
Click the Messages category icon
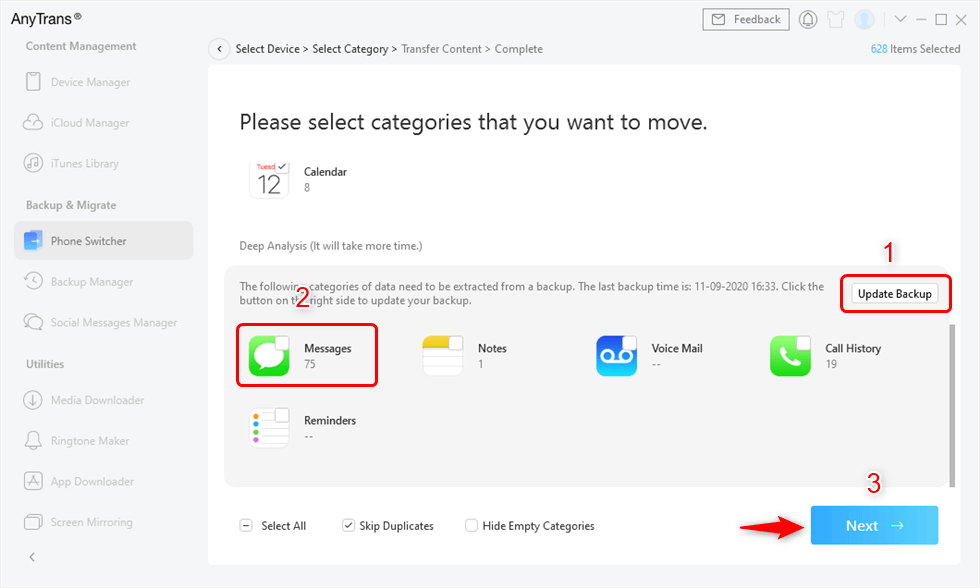pyautogui.click(x=269, y=356)
